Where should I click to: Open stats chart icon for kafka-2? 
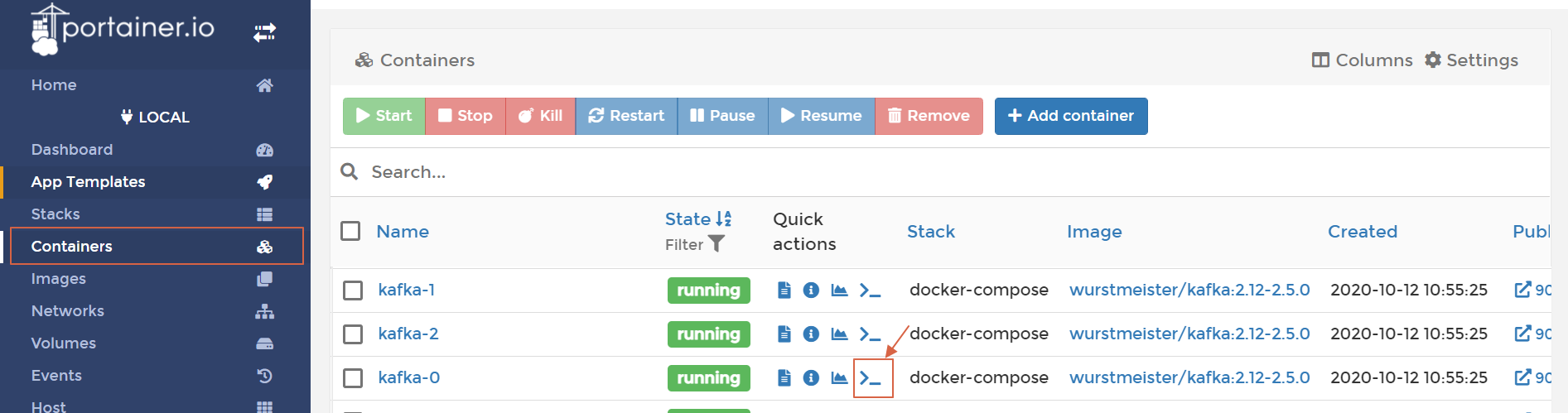(839, 334)
